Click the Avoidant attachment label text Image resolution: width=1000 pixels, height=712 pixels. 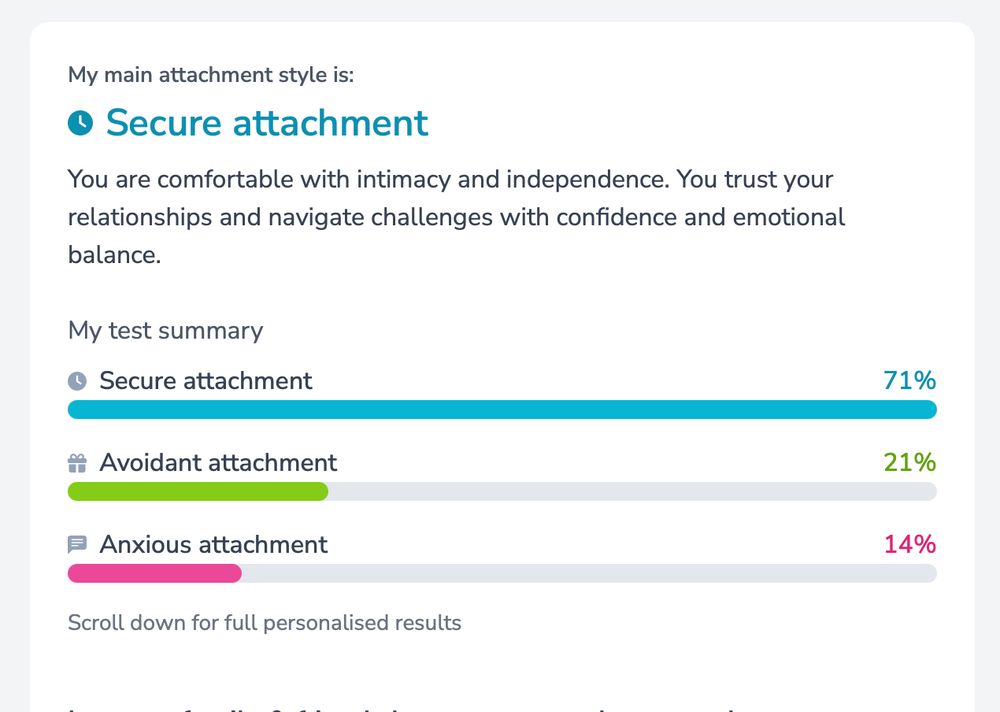click(x=218, y=462)
